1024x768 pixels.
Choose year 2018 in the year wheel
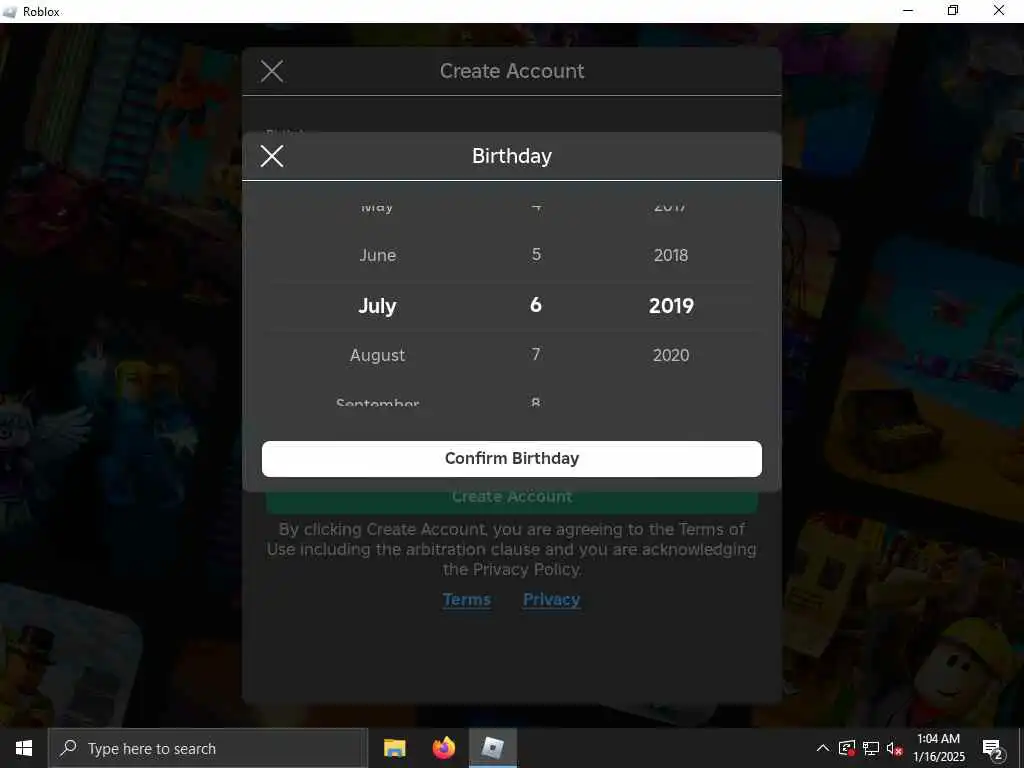[671, 255]
